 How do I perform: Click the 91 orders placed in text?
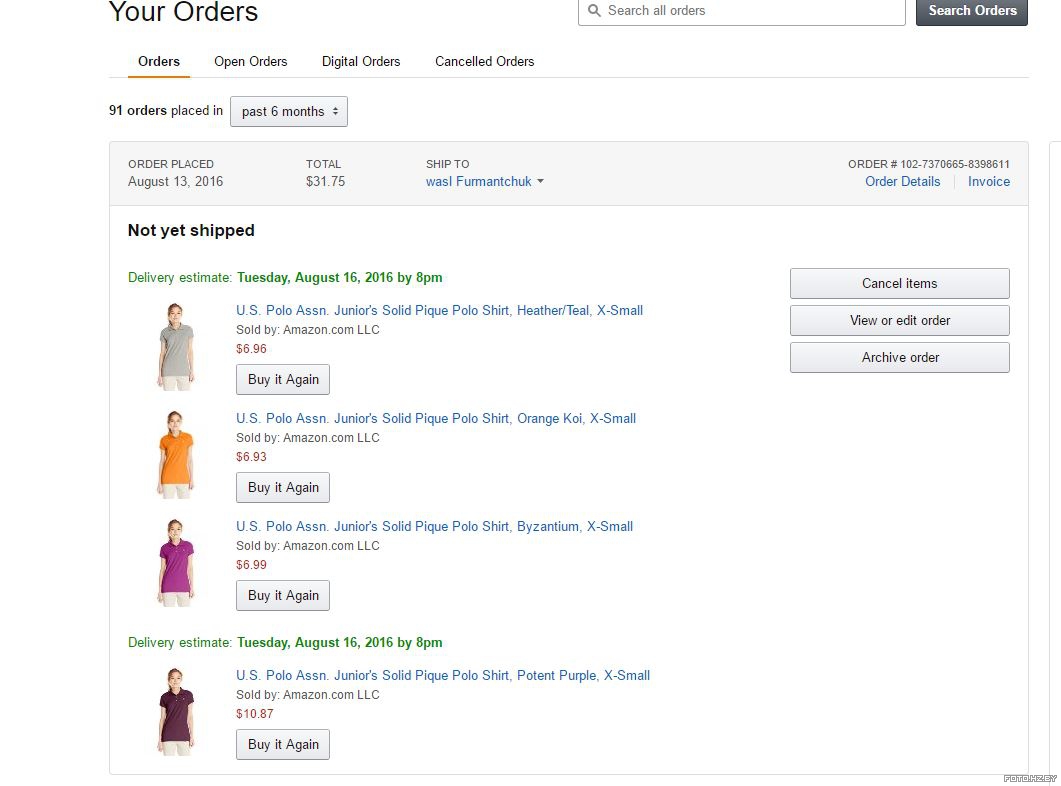(166, 111)
